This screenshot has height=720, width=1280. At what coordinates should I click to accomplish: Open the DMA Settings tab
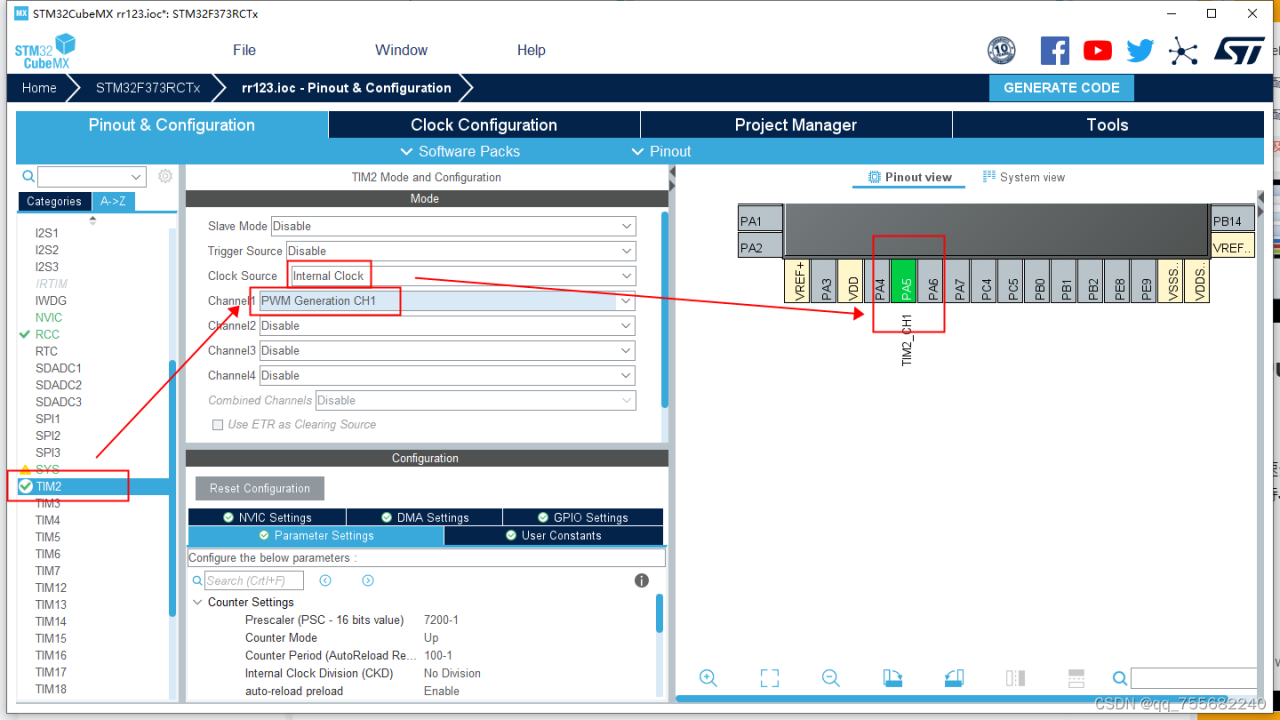424,517
